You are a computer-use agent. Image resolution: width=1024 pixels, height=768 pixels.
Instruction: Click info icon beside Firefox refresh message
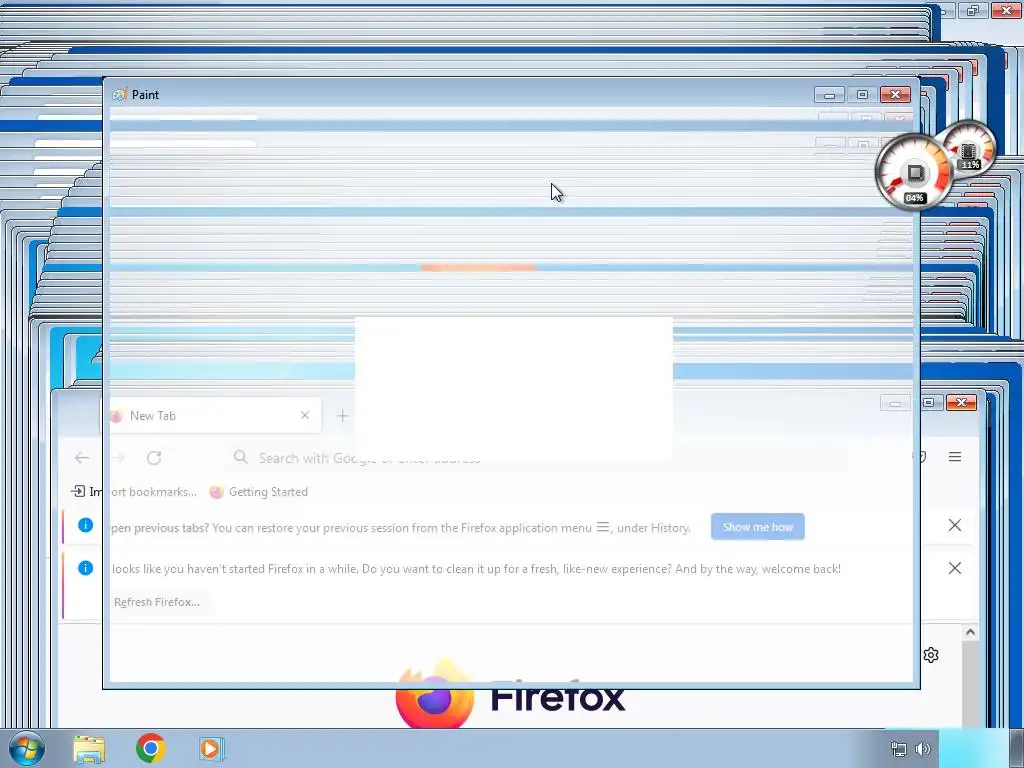[86, 568]
